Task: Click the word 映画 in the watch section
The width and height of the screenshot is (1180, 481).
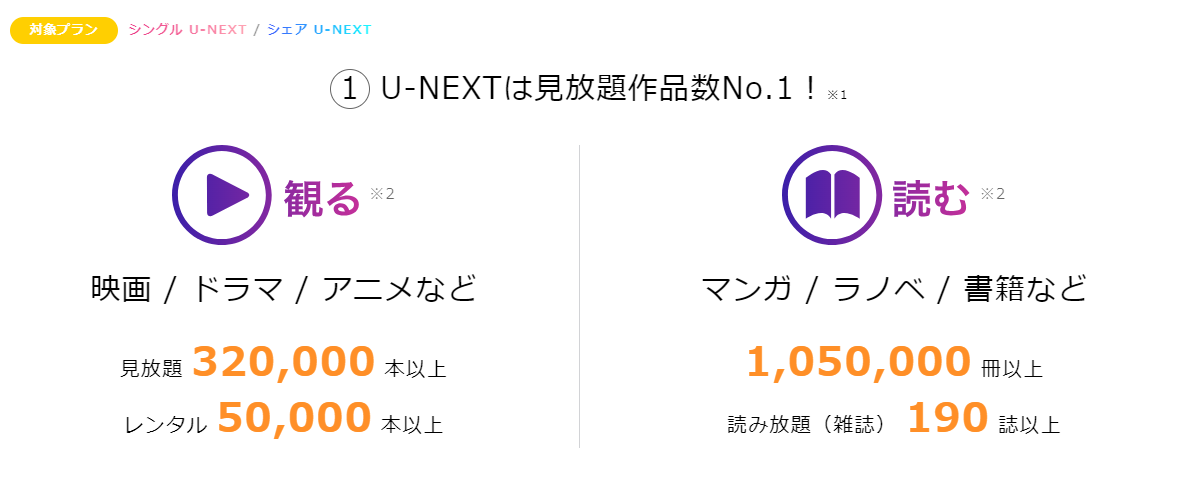Action: (x=120, y=289)
